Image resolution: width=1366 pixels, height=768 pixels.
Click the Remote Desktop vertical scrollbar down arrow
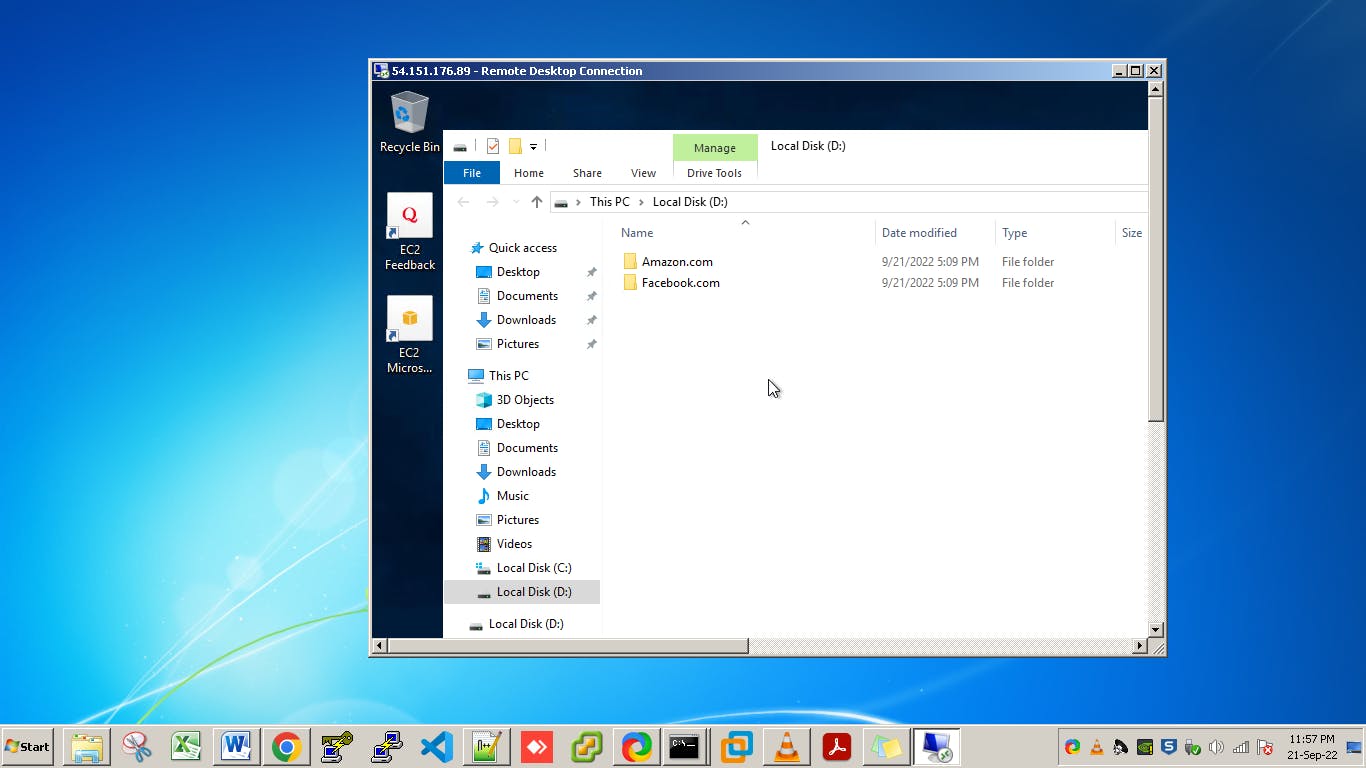click(x=1156, y=629)
